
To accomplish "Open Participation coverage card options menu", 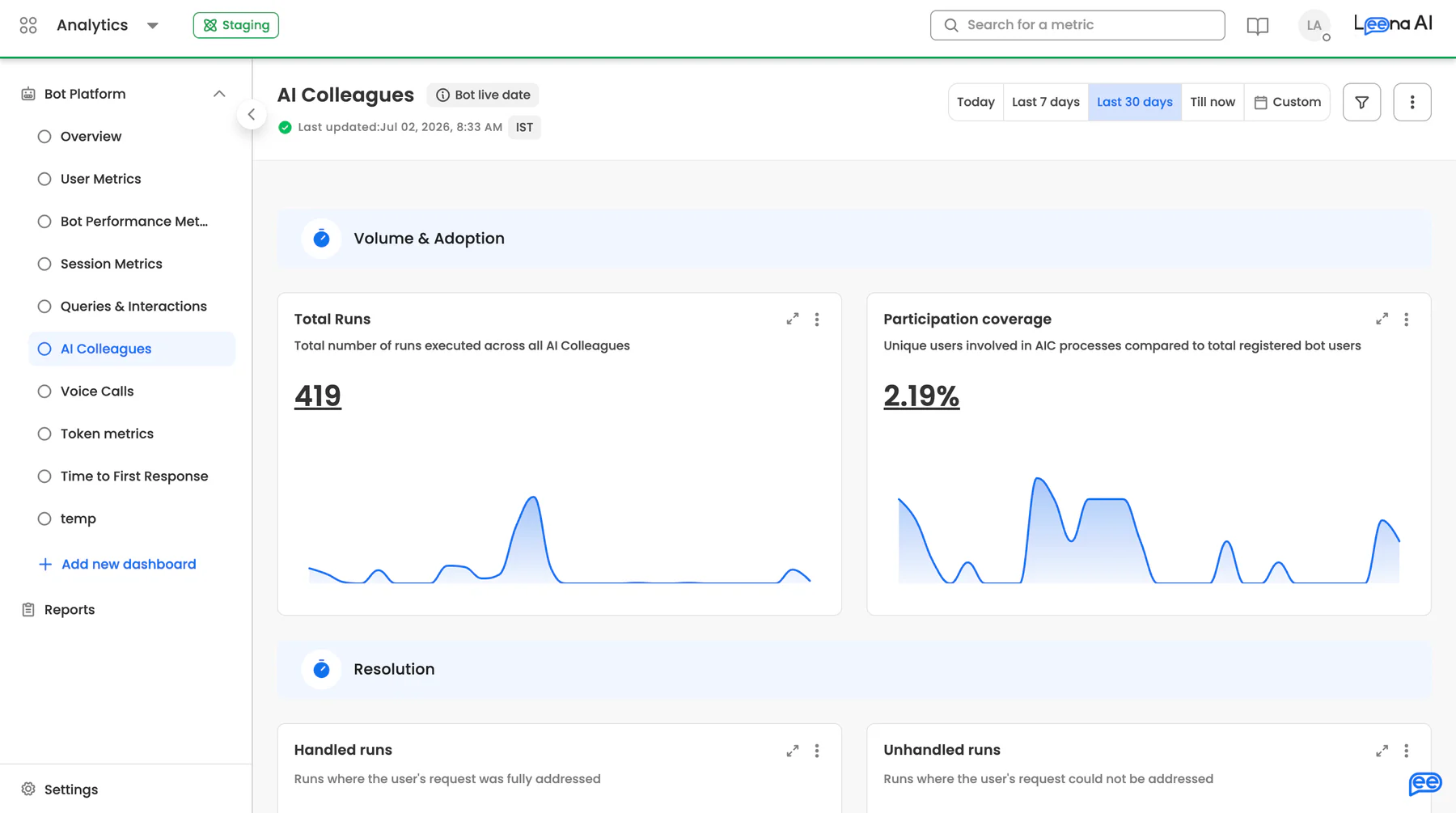I will point(1407,320).
